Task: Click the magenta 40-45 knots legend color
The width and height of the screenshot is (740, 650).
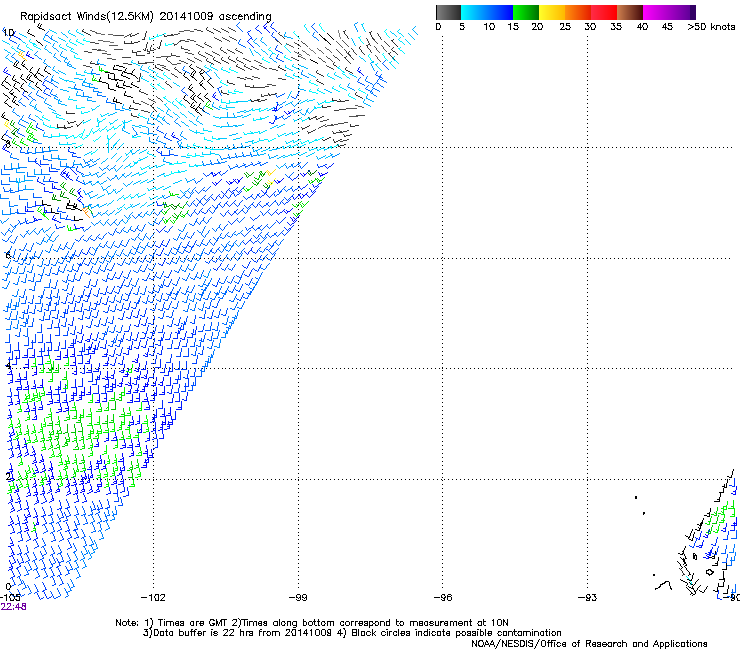Action: [656, 12]
